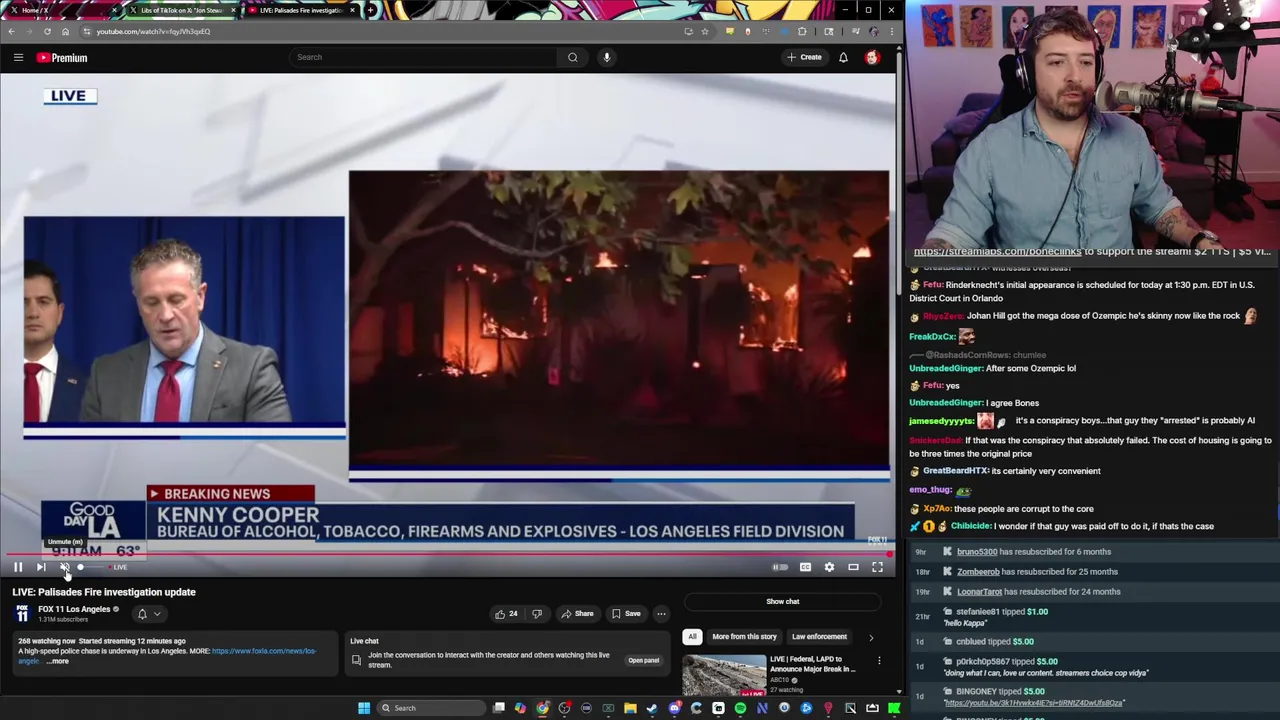Open the browser extensions puzzle icon

point(802,31)
